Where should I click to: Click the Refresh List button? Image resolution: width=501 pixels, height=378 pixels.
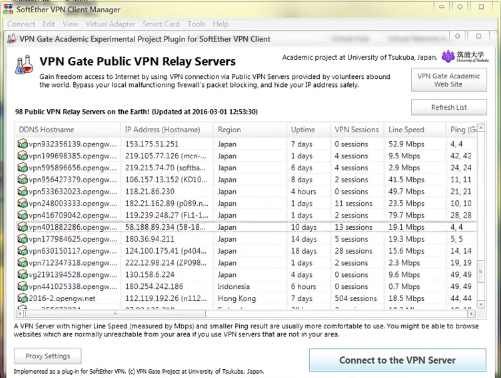tap(449, 107)
